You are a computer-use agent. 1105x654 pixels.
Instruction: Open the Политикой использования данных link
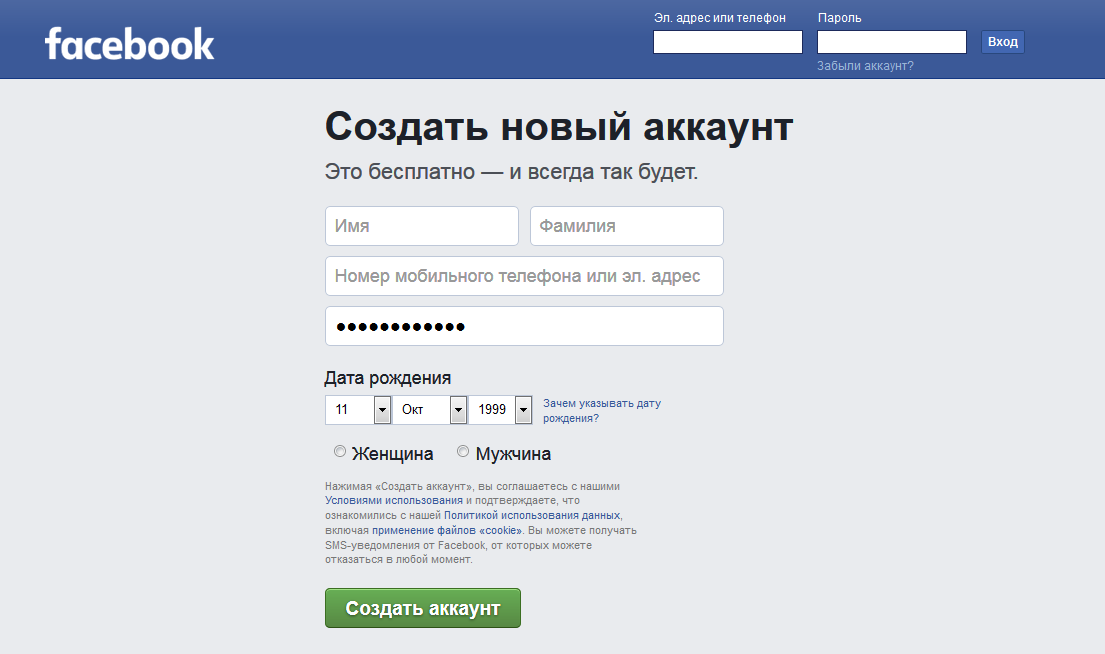point(532,515)
